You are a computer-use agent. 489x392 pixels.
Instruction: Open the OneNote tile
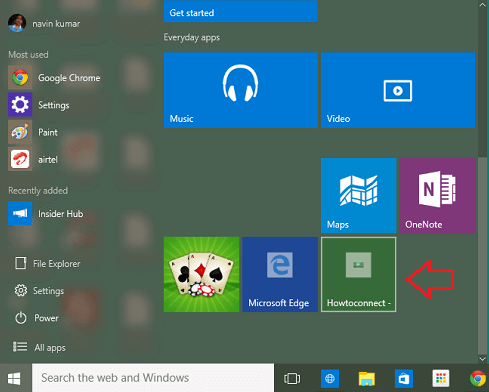[437, 196]
